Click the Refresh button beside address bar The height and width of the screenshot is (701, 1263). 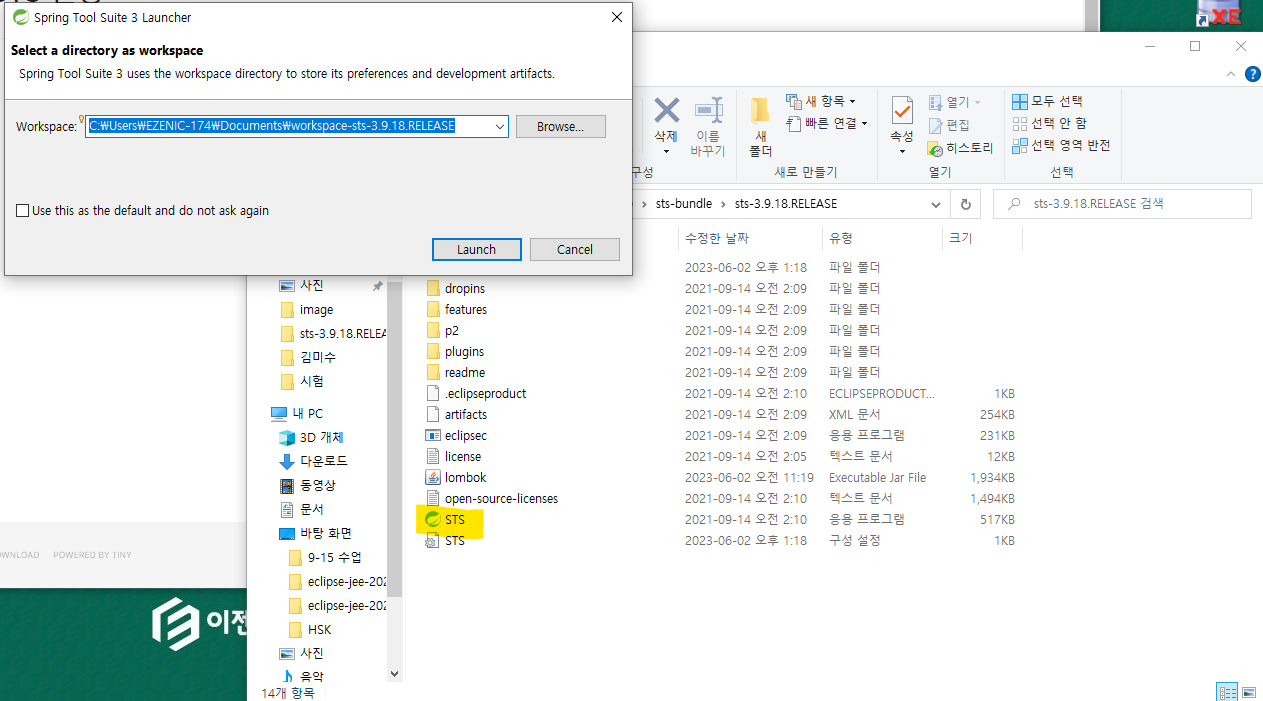pos(965,204)
